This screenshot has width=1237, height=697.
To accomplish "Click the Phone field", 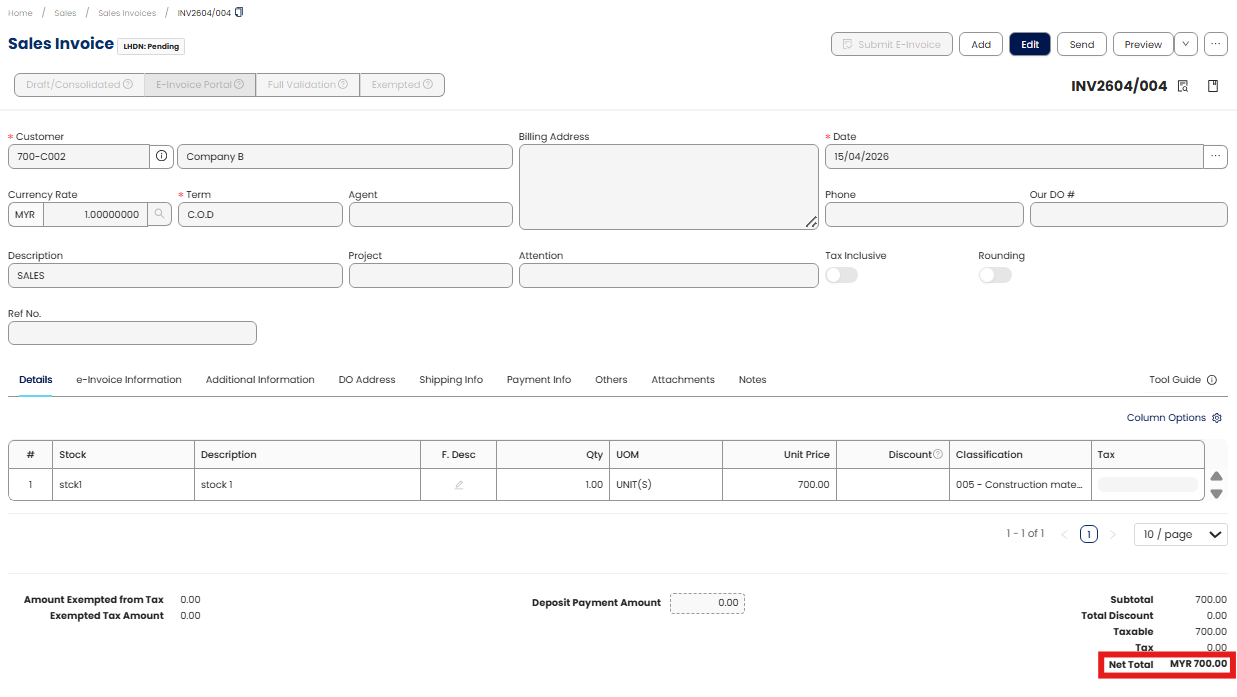I will (x=924, y=214).
